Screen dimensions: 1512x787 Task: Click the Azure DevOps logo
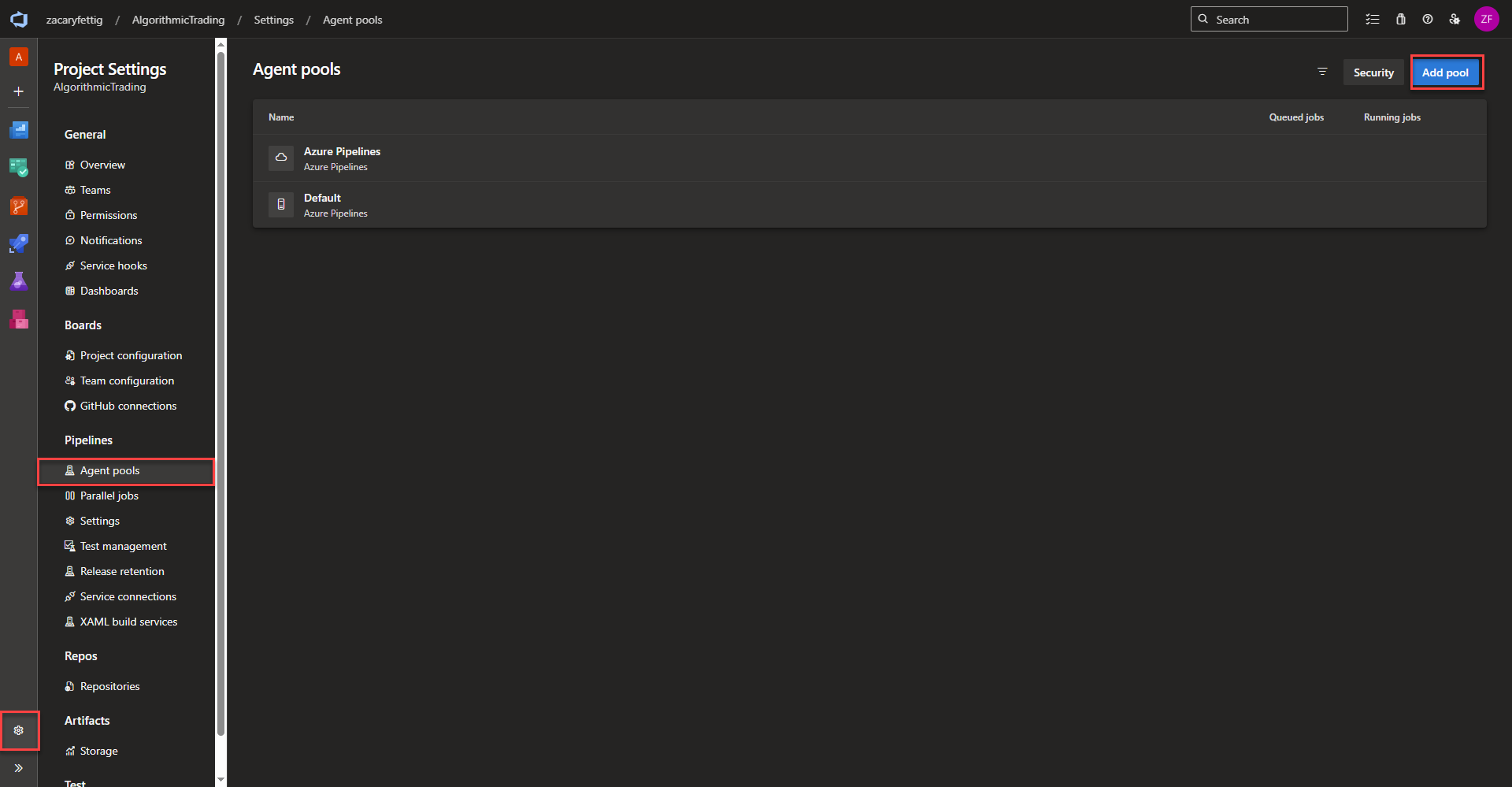pyautogui.click(x=19, y=20)
